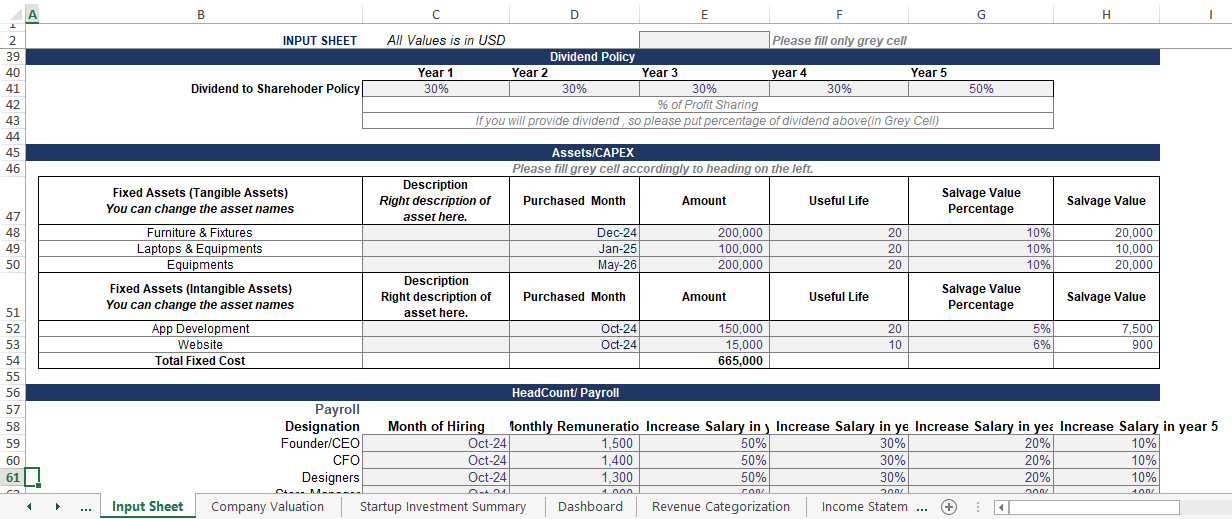This screenshot has width=1232, height=519.
Task: Select salvage value 900 cell
Action: 1106,345
